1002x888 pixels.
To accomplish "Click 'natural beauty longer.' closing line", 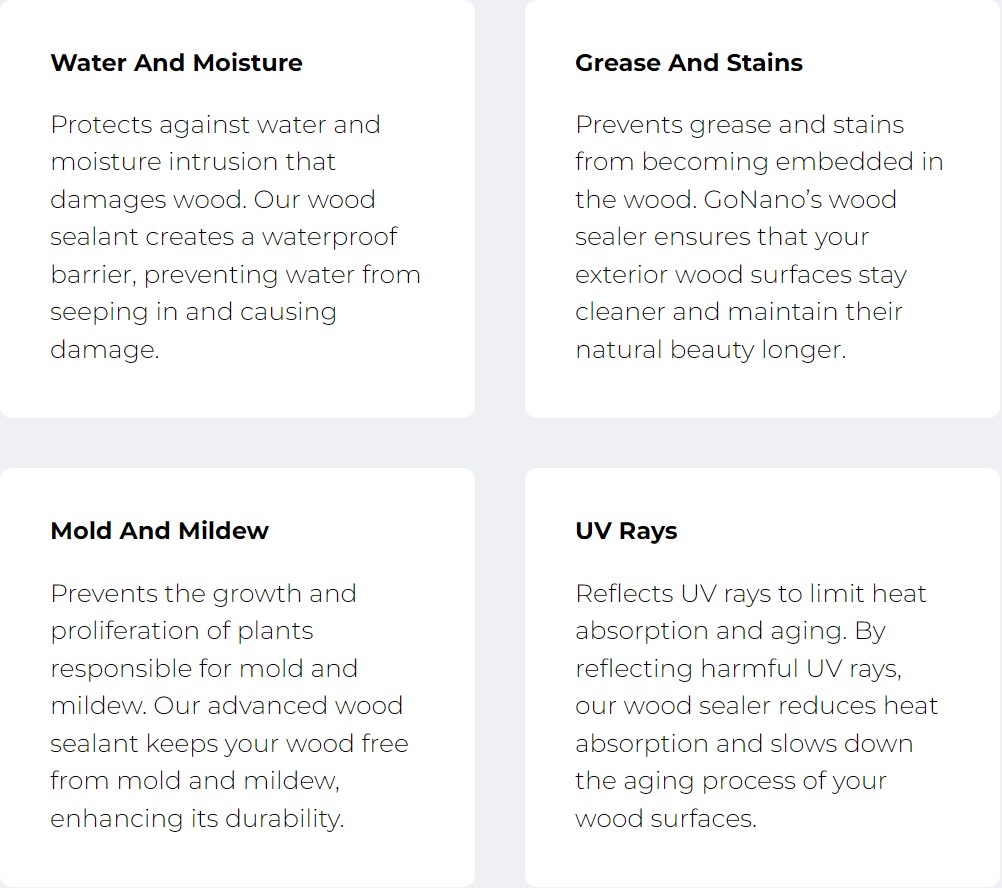I will point(711,350).
